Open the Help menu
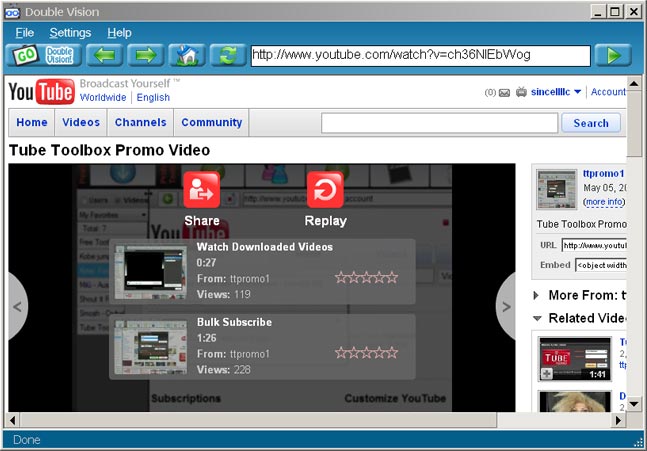647x451 pixels. click(x=119, y=33)
